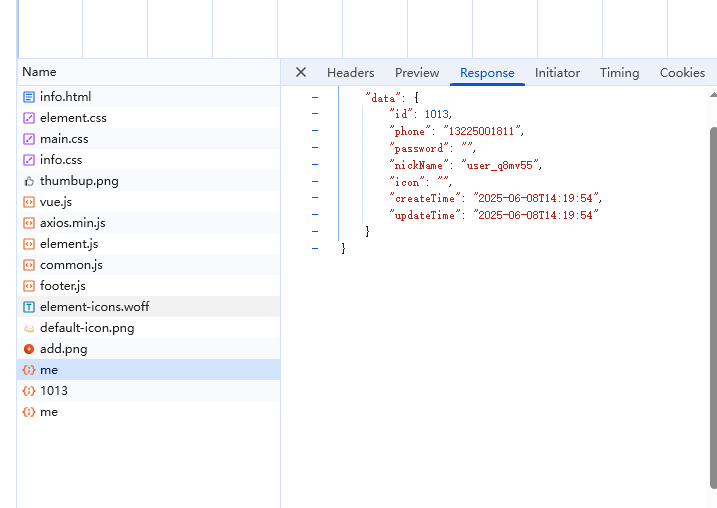Click the 1013 request's JSON icon

click(x=29, y=391)
